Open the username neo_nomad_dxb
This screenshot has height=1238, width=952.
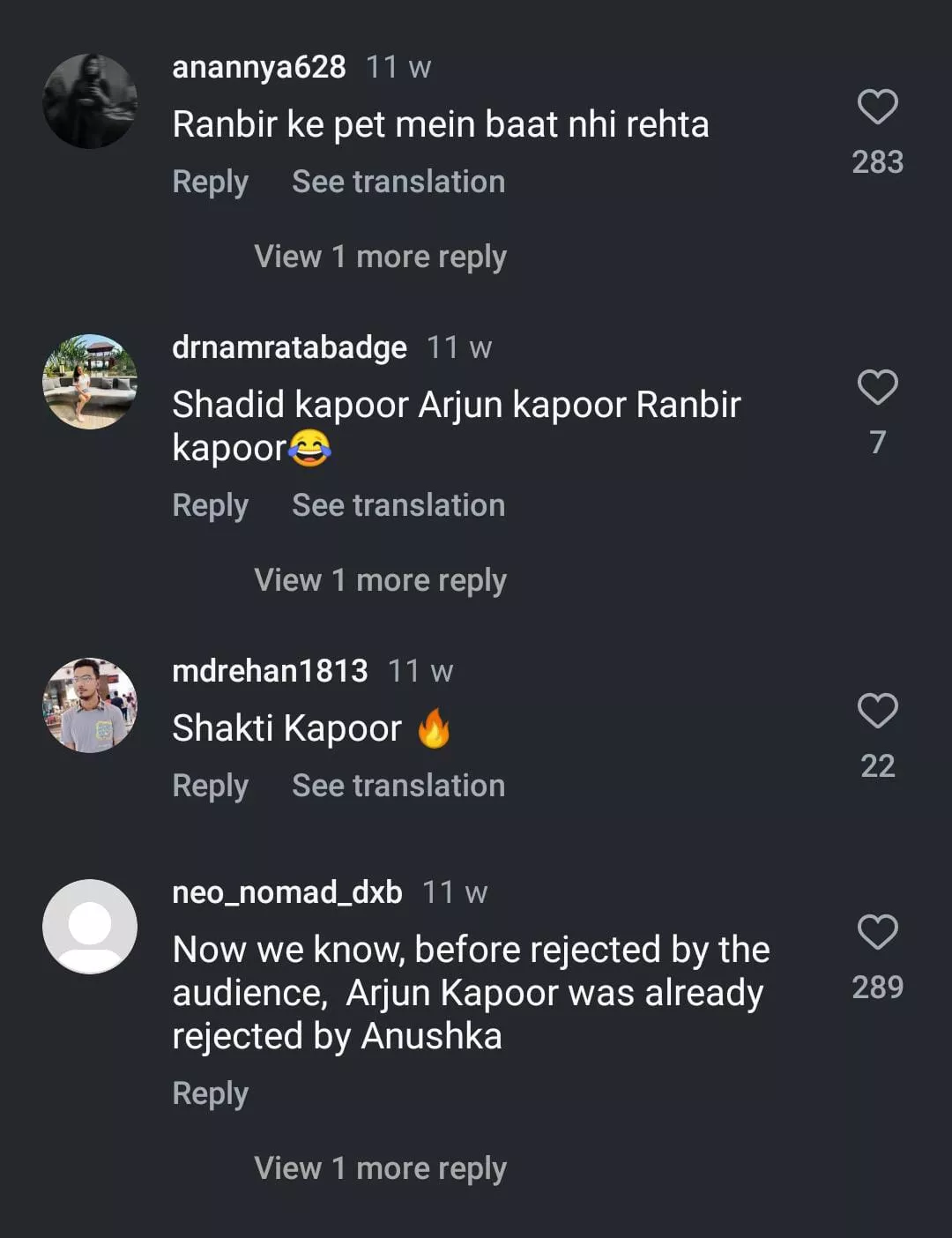pos(287,892)
